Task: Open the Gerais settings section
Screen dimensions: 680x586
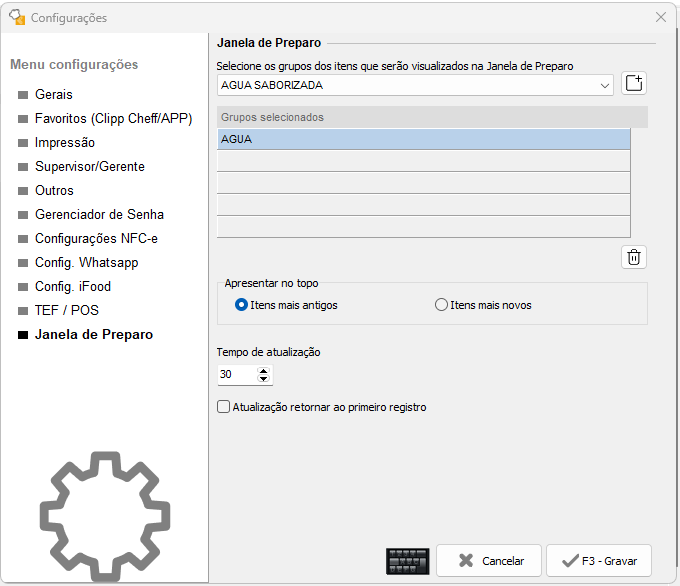Action: pos(54,94)
